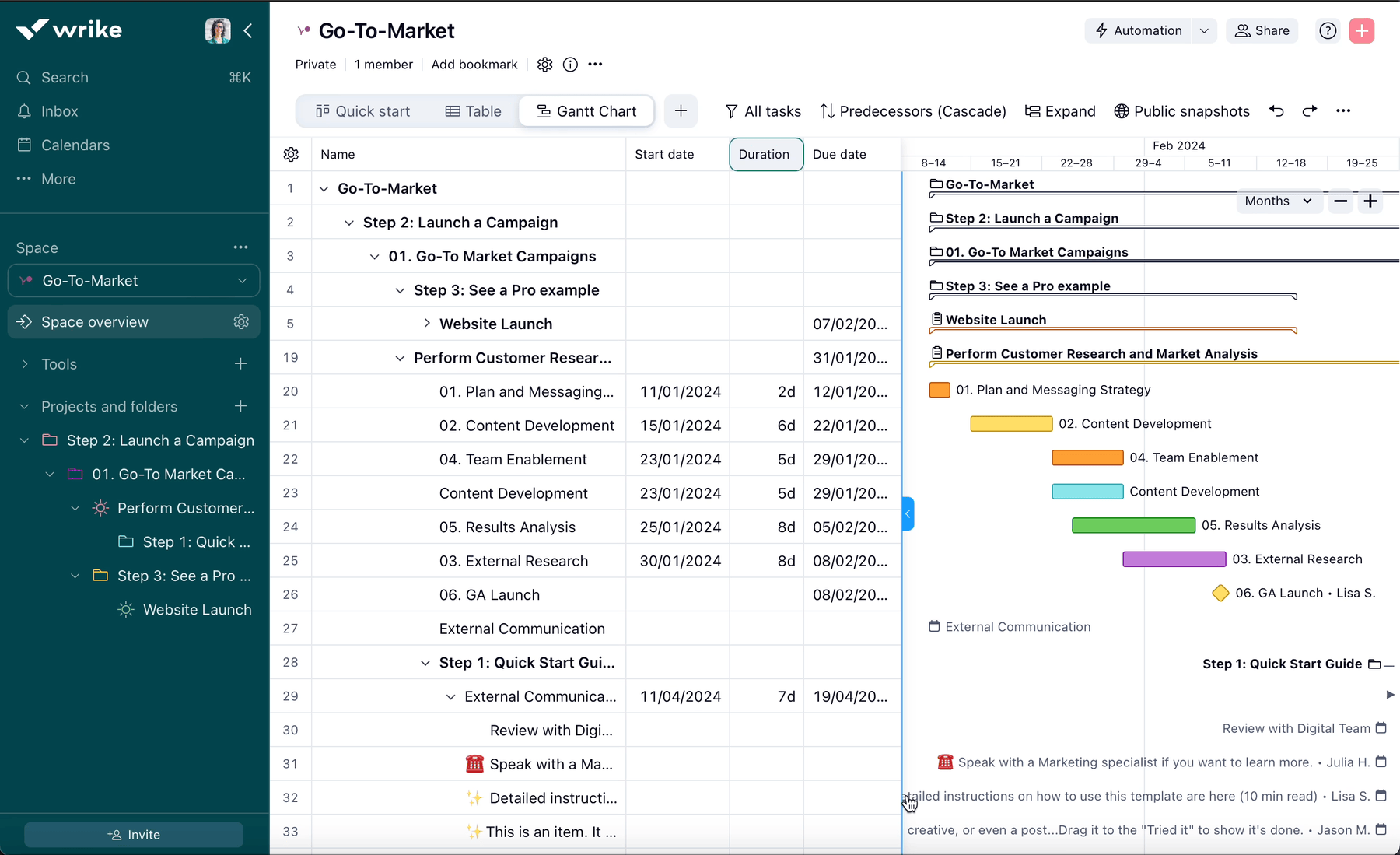Click the red plus button top right
This screenshot has height=855, width=1400.
pos(1362,30)
